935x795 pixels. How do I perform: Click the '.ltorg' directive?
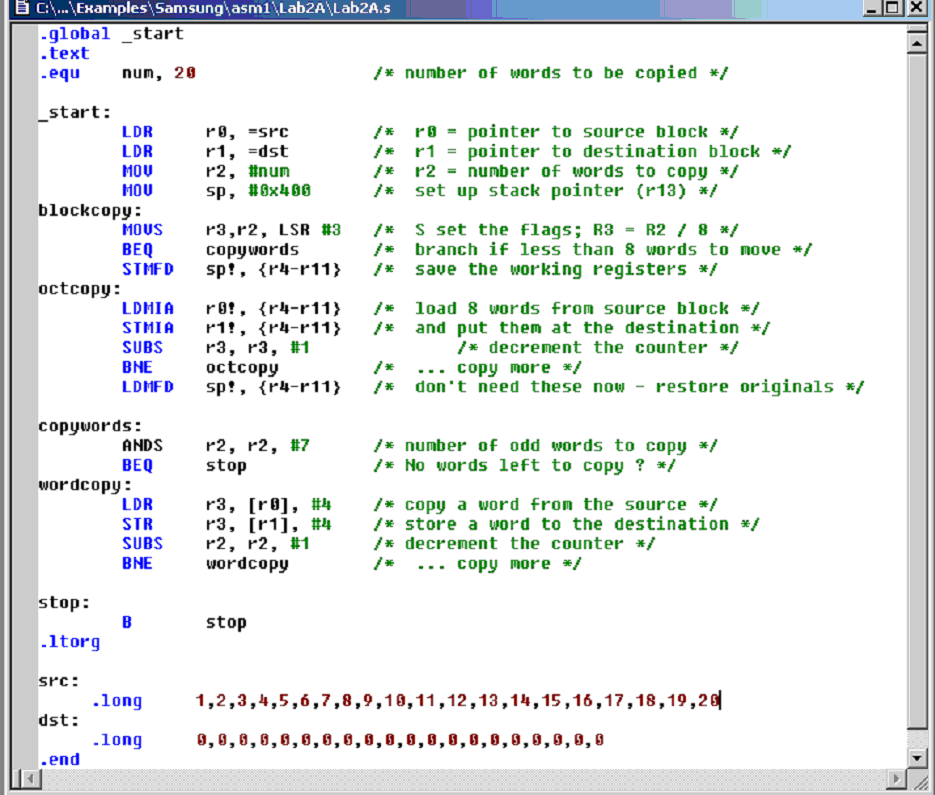click(70, 642)
